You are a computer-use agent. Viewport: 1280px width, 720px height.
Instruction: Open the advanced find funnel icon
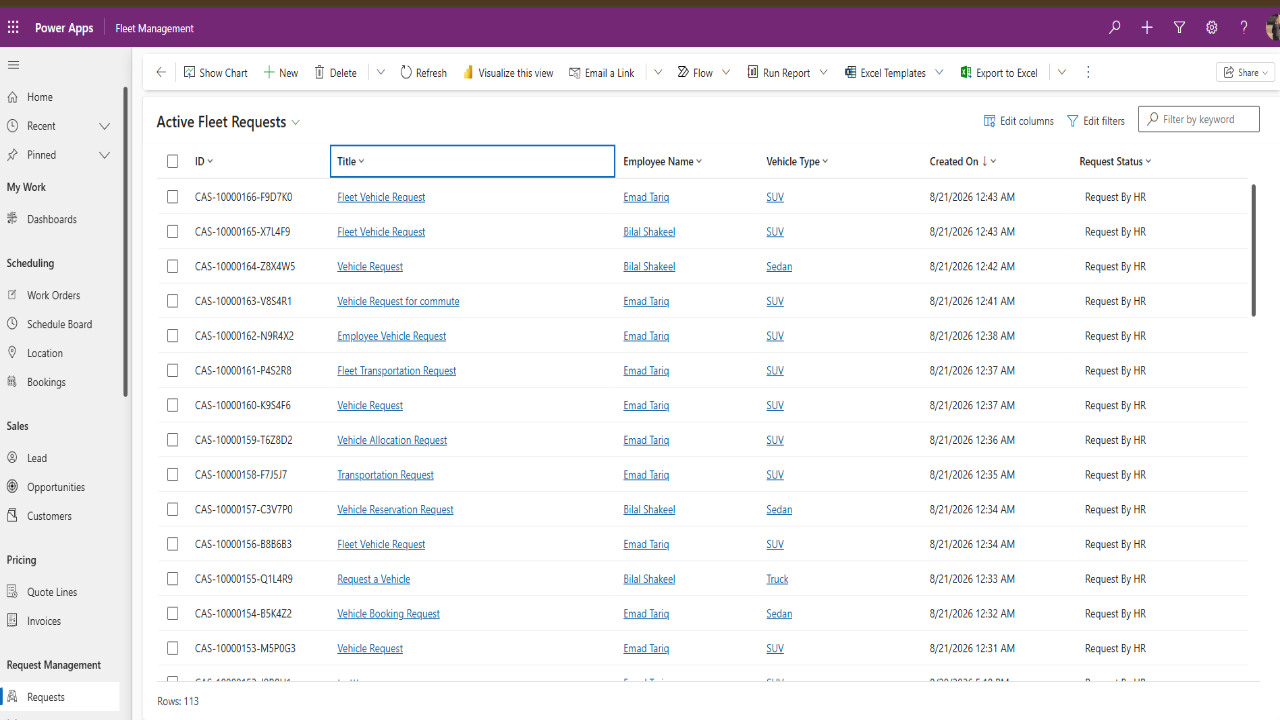[1179, 28]
